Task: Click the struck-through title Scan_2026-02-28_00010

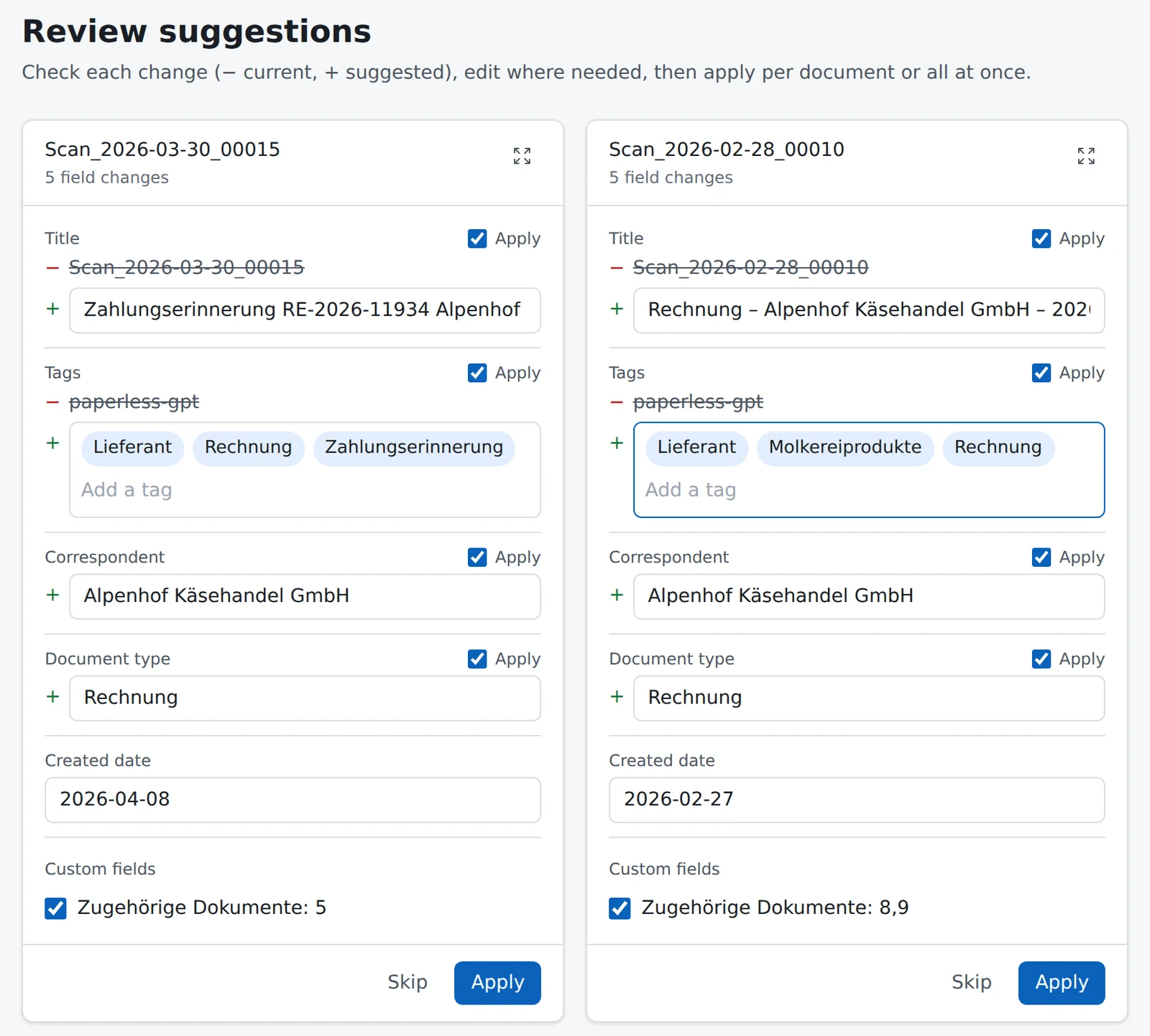Action: coord(750,268)
